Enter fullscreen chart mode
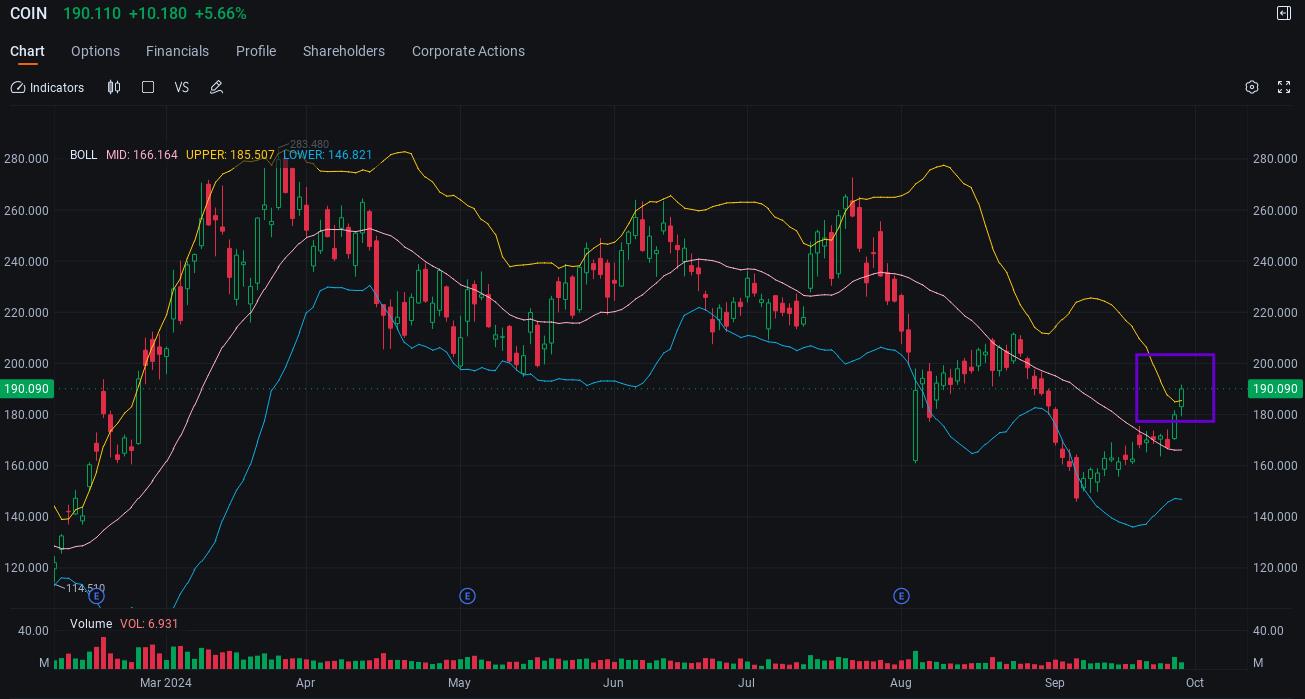1305x699 pixels. [x=1284, y=88]
